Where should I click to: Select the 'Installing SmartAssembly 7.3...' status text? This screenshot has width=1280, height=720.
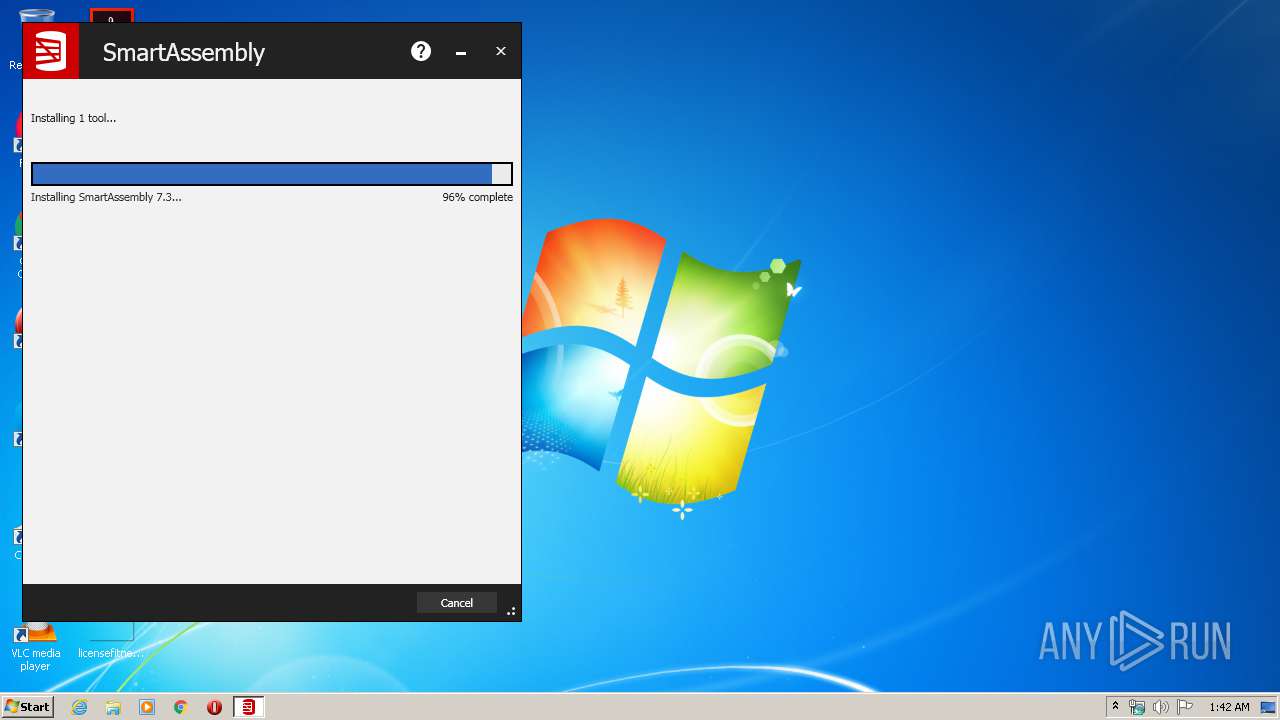tap(106, 197)
